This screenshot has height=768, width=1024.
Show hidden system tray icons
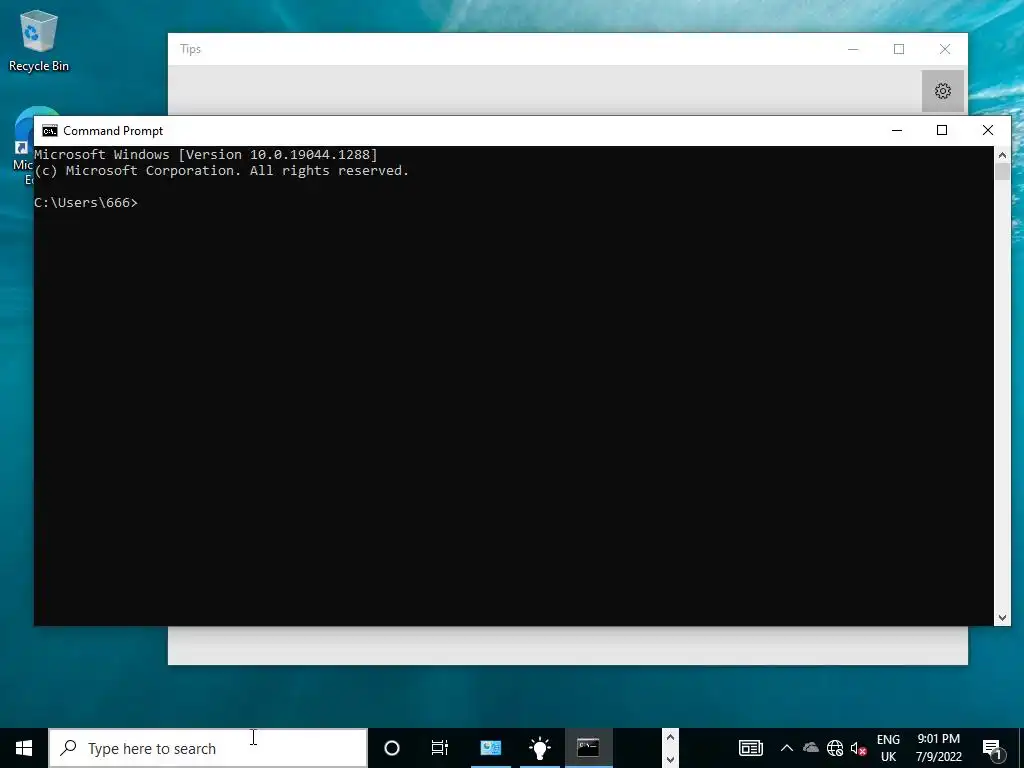click(x=787, y=748)
